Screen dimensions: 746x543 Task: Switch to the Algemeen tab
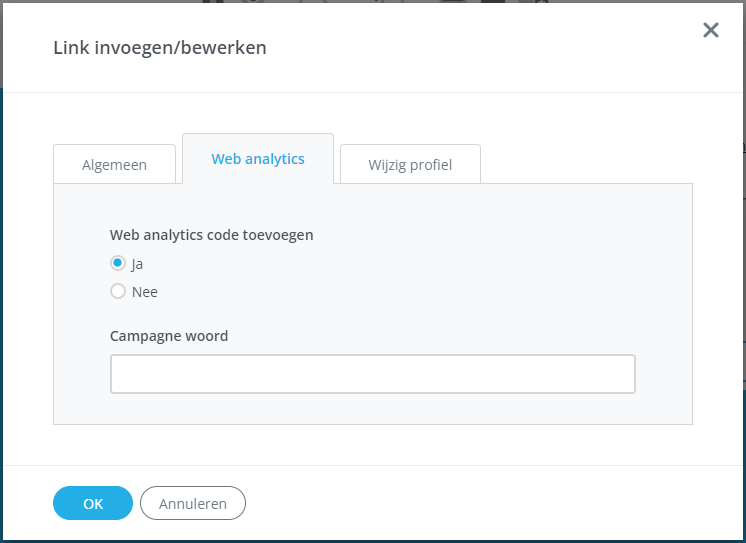114,165
